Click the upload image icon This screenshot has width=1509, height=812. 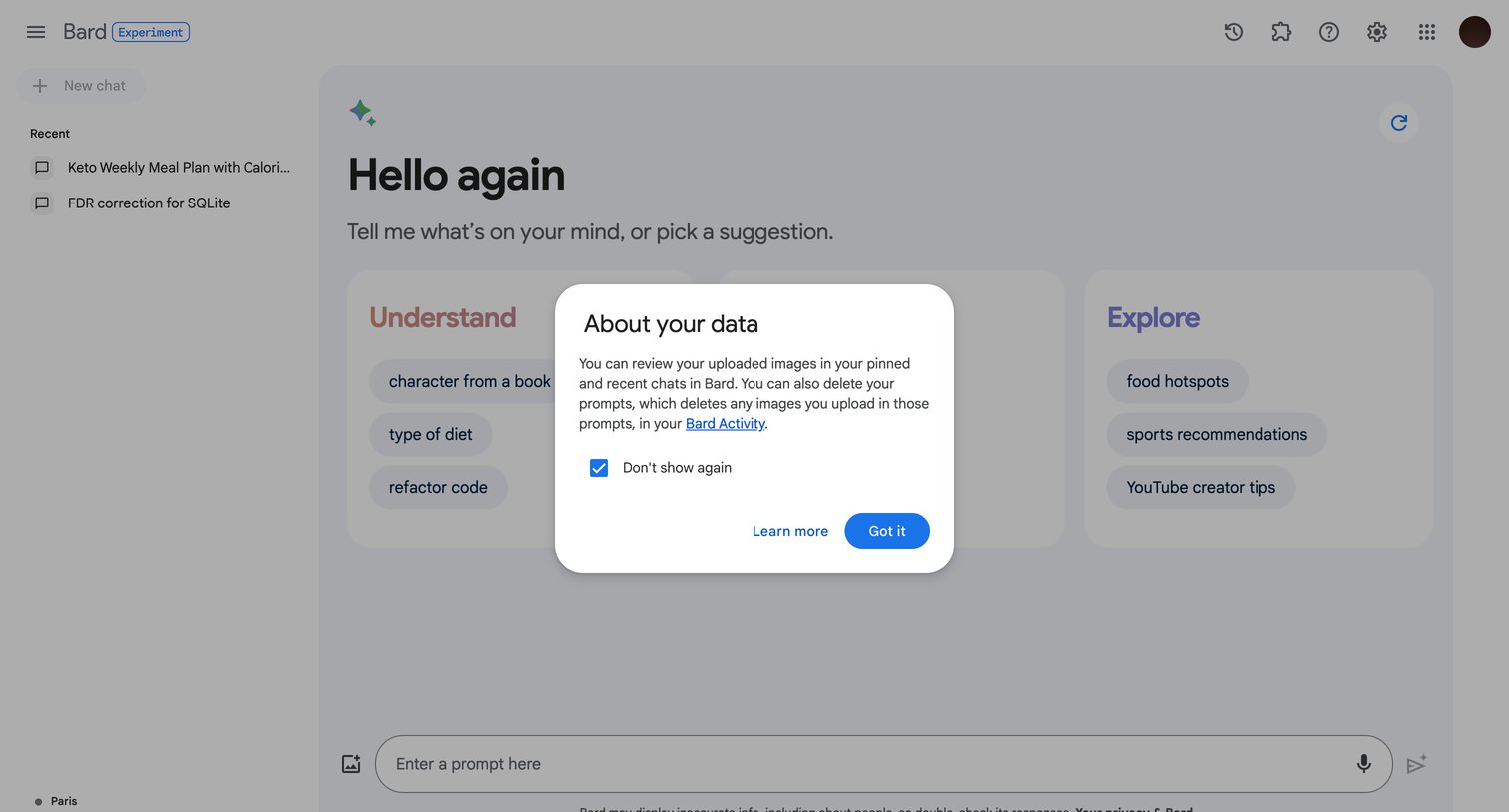(x=351, y=764)
